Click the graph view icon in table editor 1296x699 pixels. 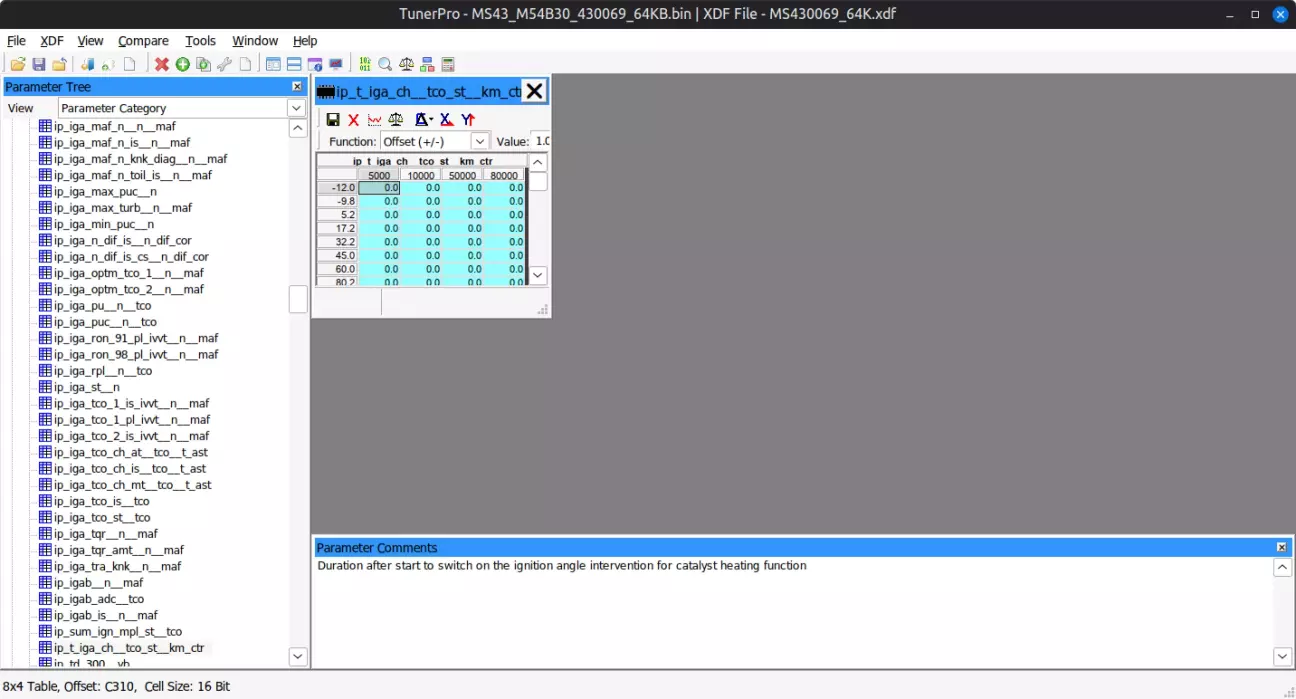click(x=374, y=119)
